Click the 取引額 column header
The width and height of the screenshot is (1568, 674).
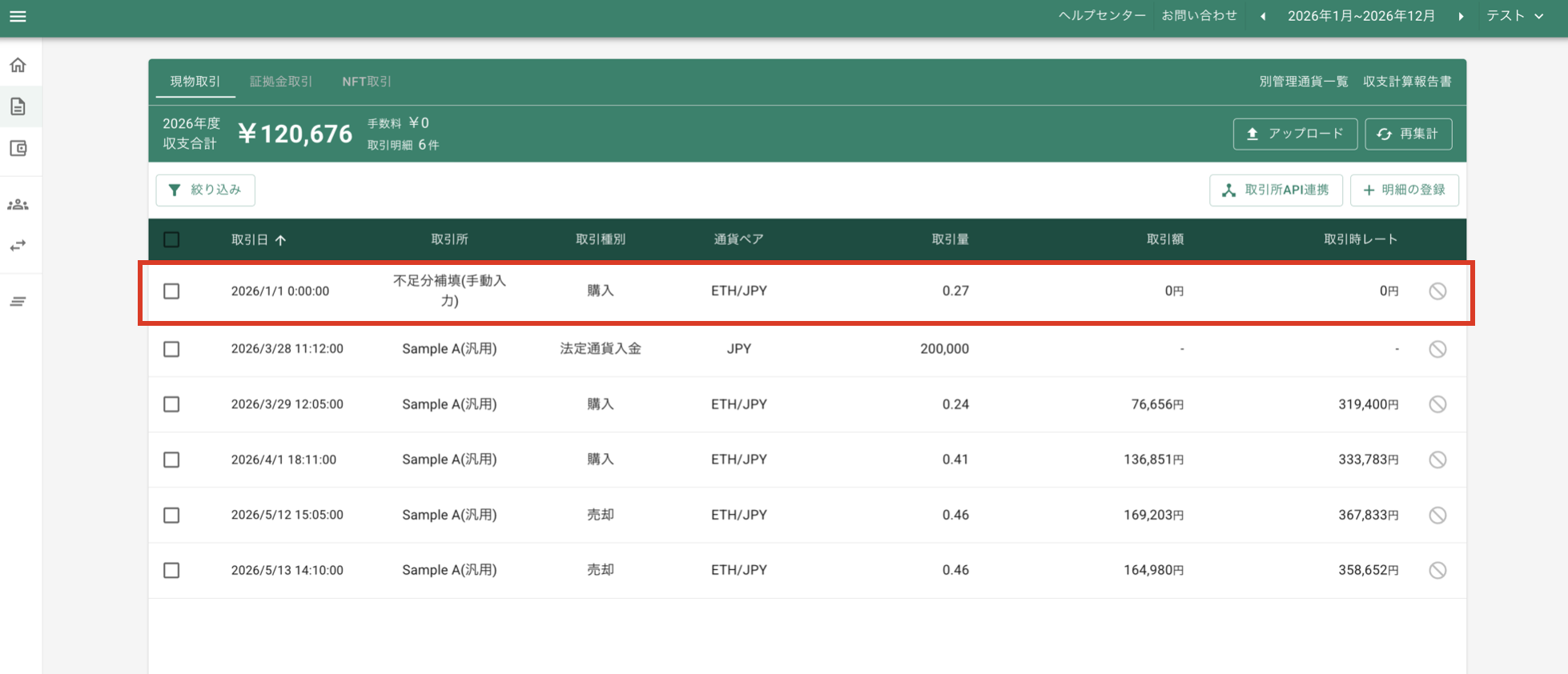(x=1165, y=239)
